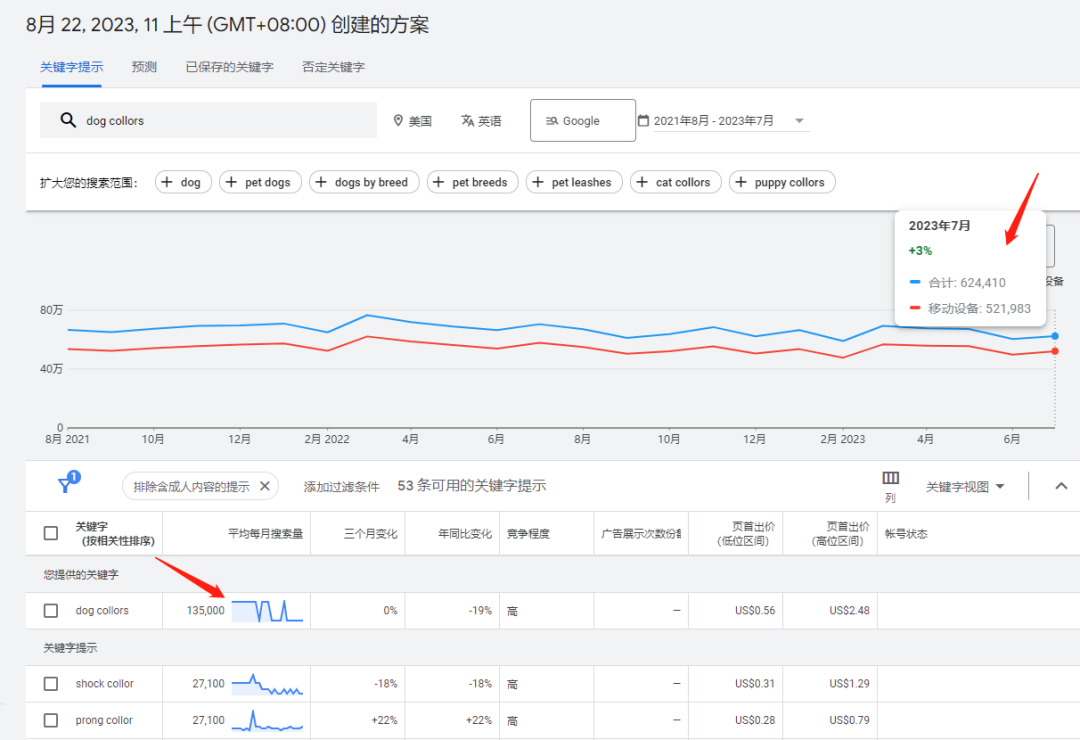The image size is (1080, 740).
Task: Select the shock collor checkbox
Action: (50, 683)
